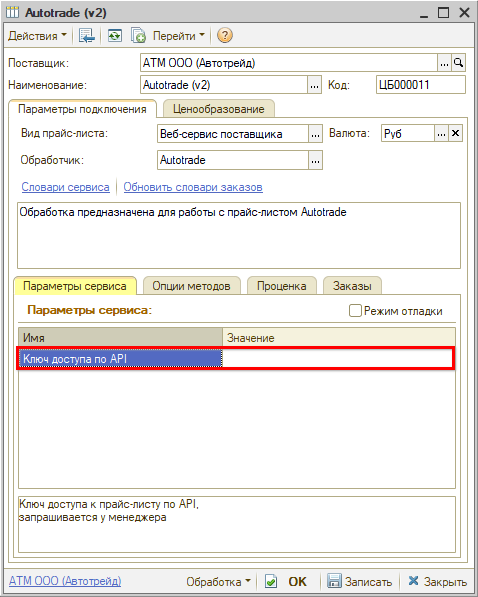The image size is (478, 597).
Task: Click the Обработчик field Autotrade
Action: click(232, 160)
